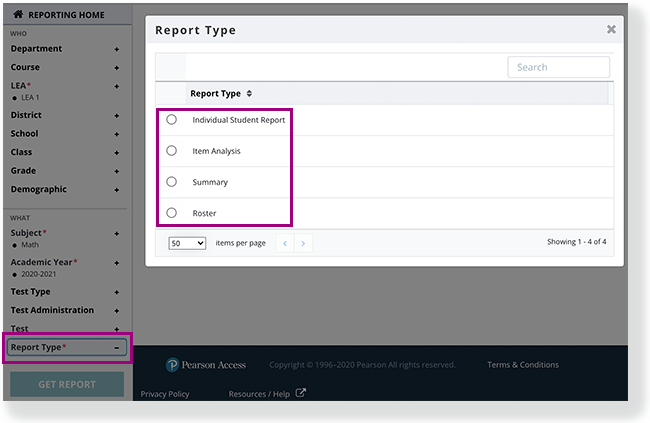This screenshot has height=423, width=650.
Task: Click the Showing 1 - 4 of 4 text
Action: [577, 242]
